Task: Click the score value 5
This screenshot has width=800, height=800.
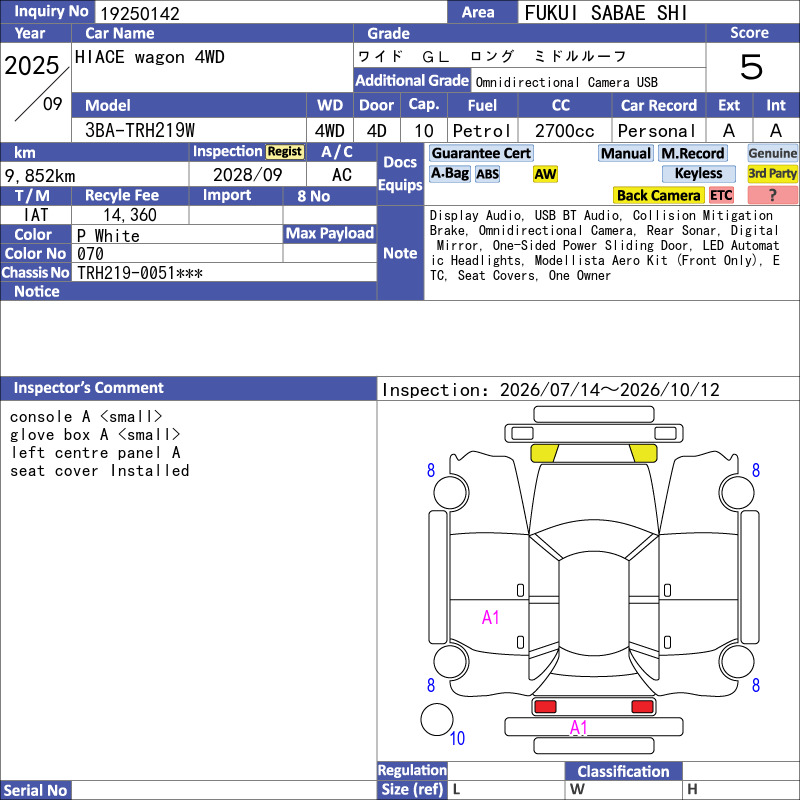Action: [x=752, y=67]
